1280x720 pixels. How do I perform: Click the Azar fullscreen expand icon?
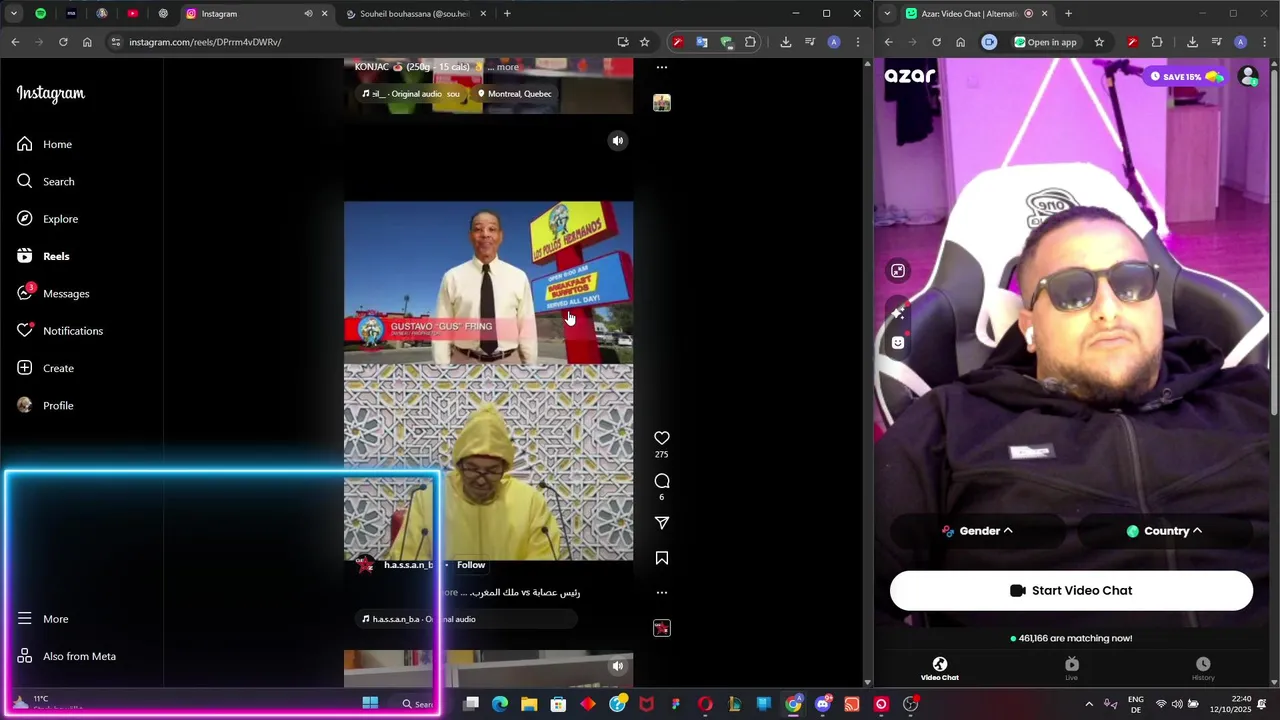898,271
